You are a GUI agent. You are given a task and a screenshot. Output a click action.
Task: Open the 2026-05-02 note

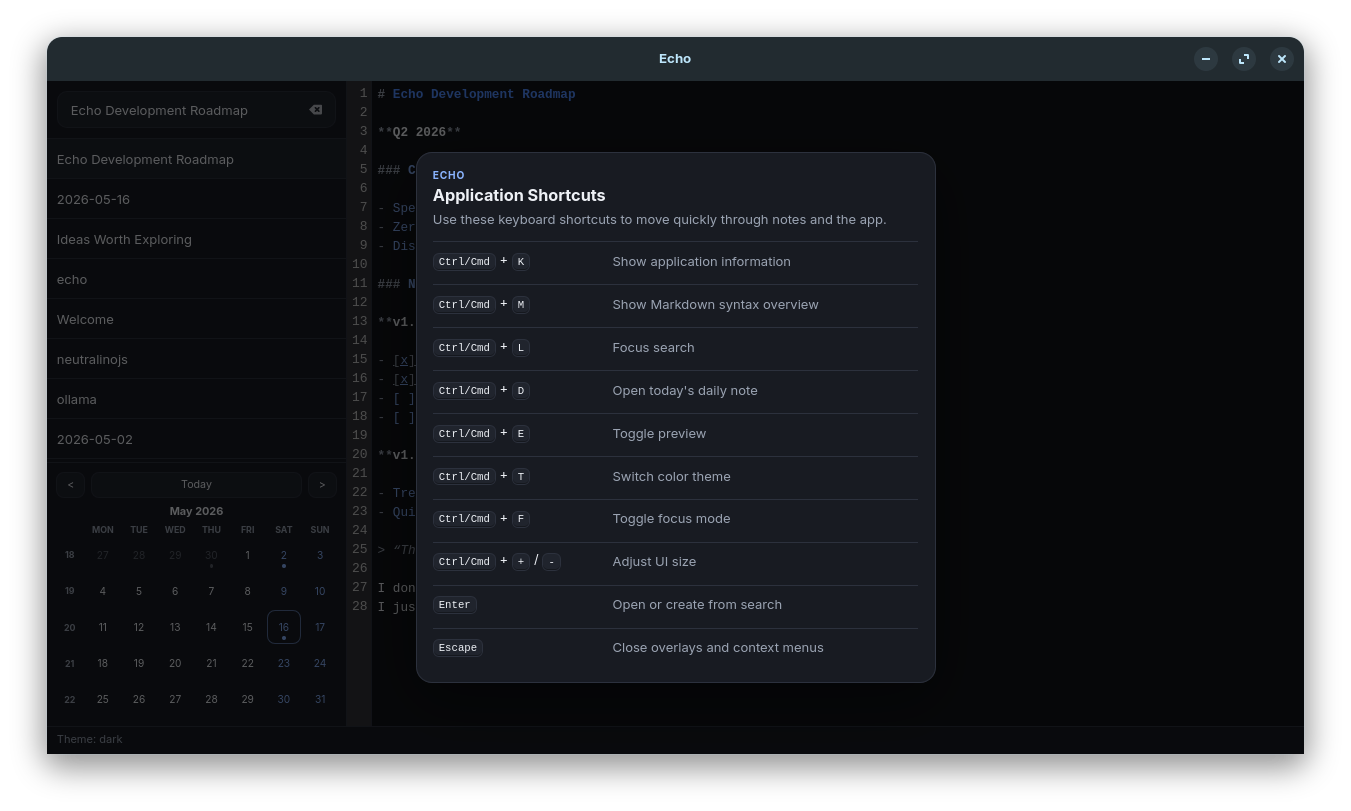coord(196,439)
